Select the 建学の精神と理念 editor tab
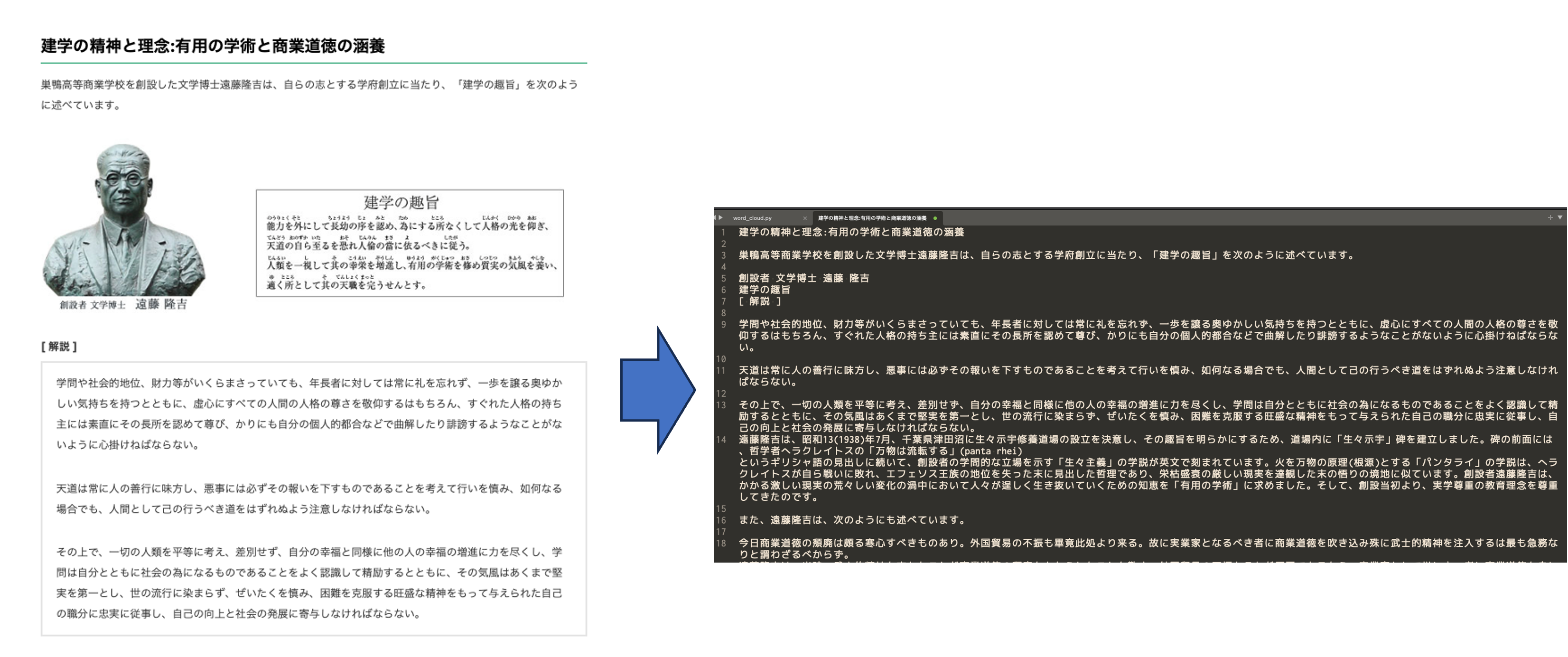 pos(872,218)
